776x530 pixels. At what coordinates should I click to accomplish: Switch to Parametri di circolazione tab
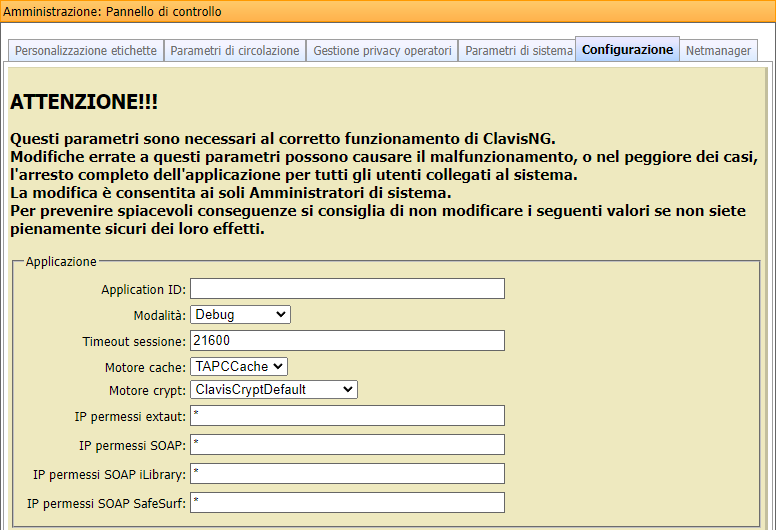235,50
